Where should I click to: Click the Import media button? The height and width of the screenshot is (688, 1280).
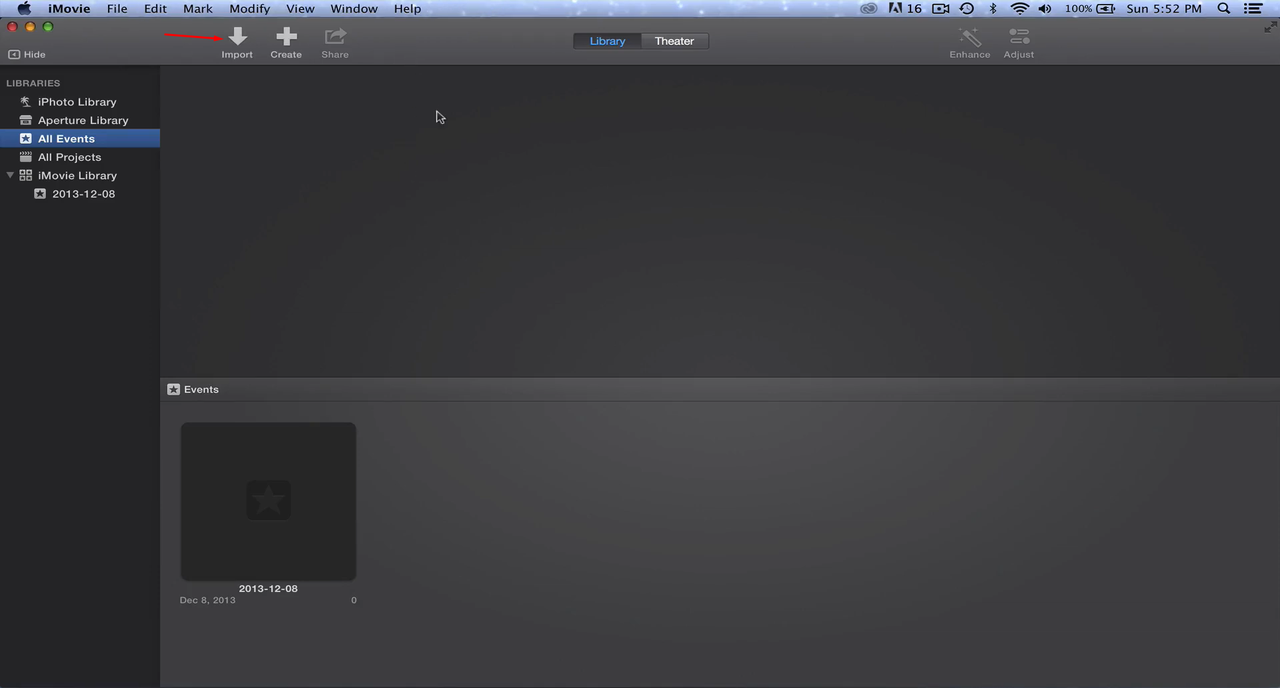click(237, 42)
